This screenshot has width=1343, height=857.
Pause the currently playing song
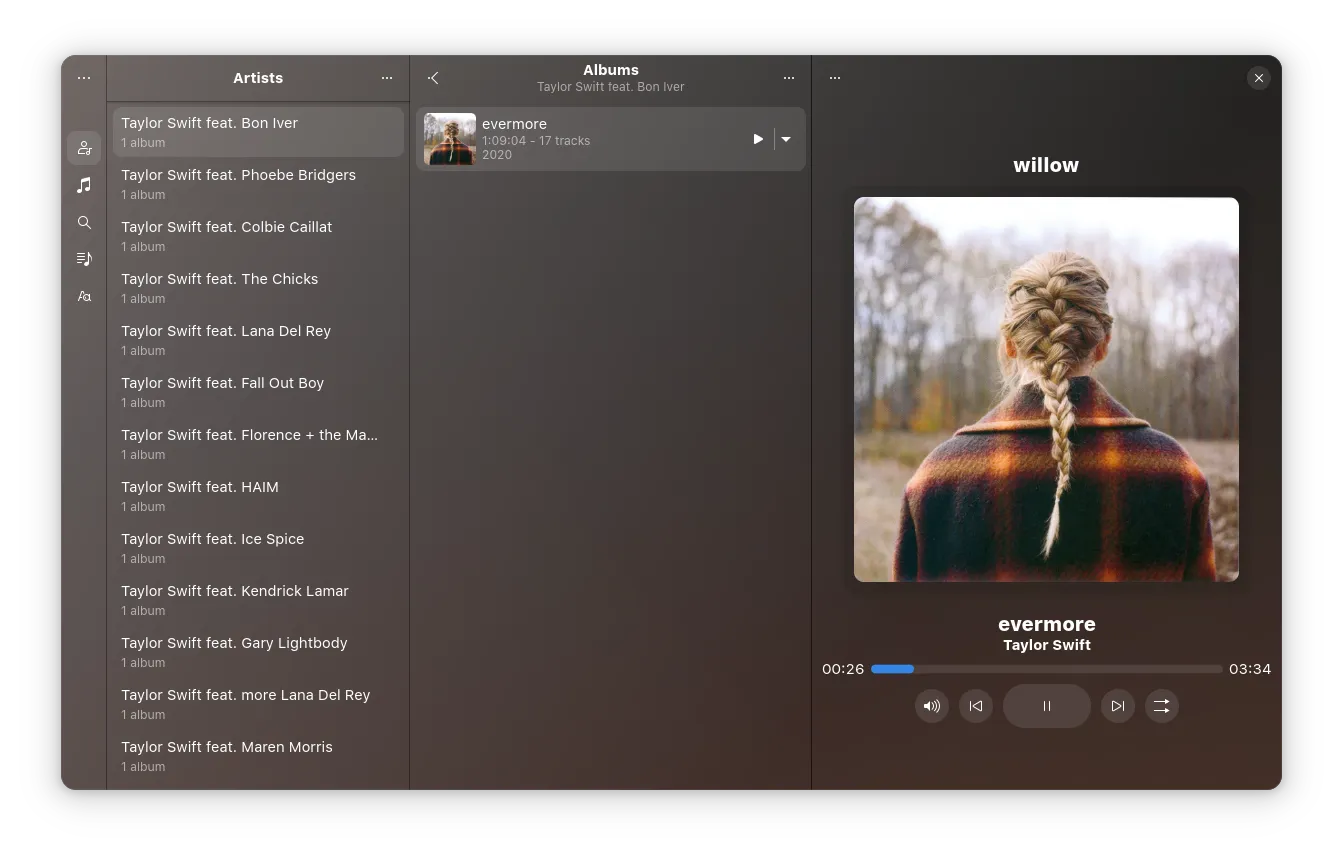(x=1046, y=706)
